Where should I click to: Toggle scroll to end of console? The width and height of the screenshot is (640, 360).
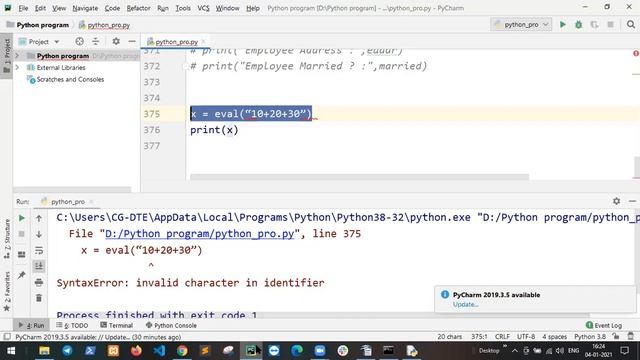click(x=39, y=266)
